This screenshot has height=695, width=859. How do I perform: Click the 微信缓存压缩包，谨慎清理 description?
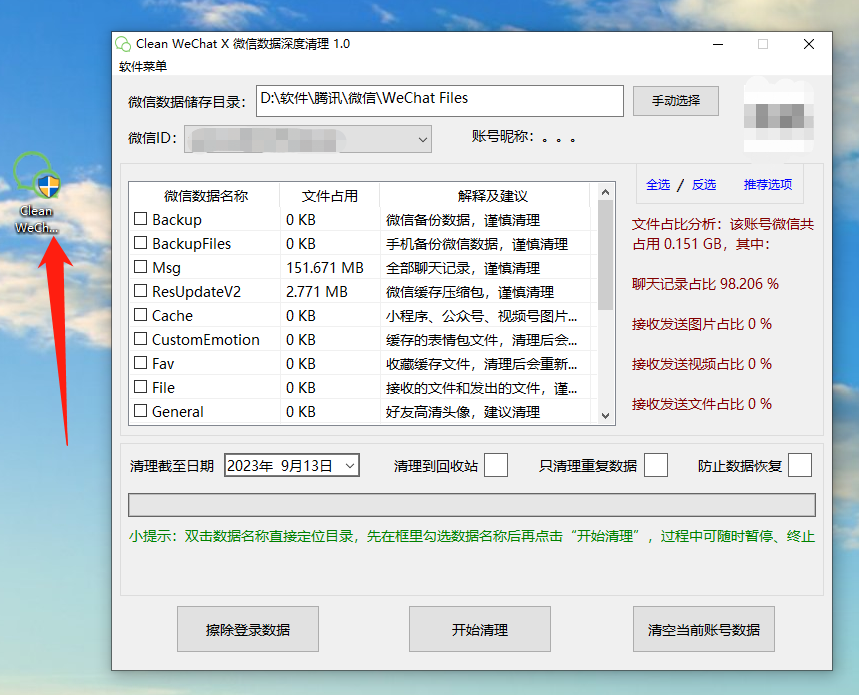point(470,292)
